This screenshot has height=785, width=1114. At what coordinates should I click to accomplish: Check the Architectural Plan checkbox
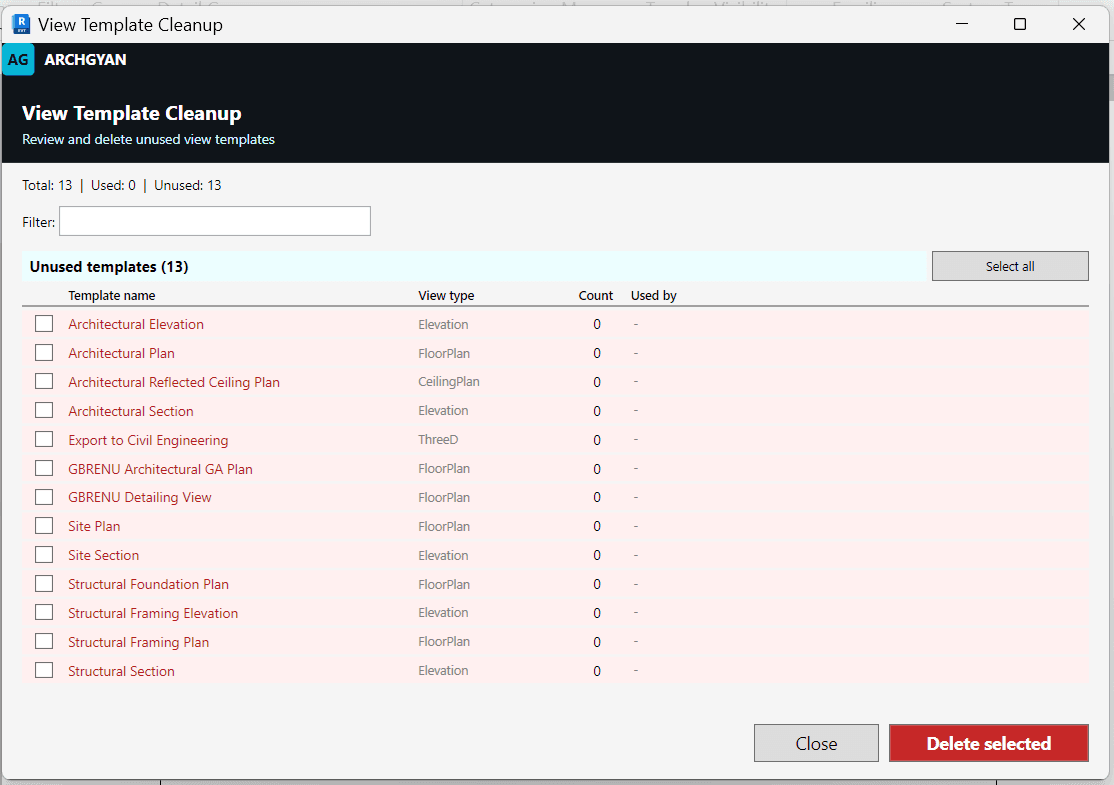coord(44,353)
